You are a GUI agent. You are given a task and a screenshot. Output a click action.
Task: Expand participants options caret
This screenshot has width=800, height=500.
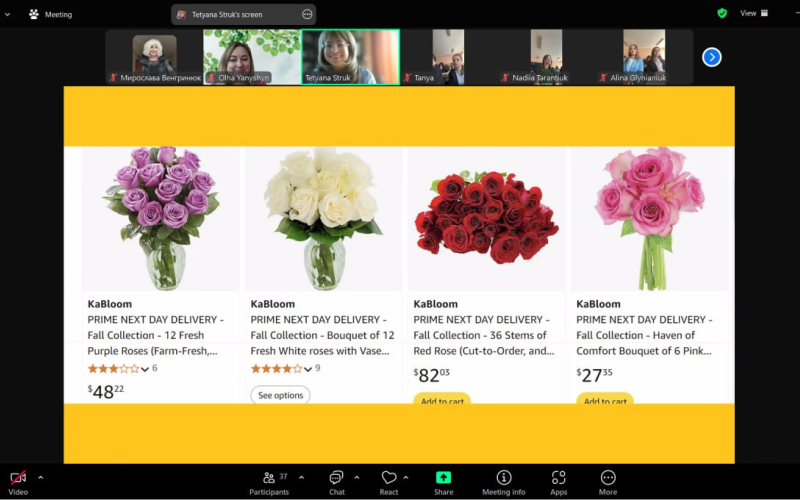point(302,478)
